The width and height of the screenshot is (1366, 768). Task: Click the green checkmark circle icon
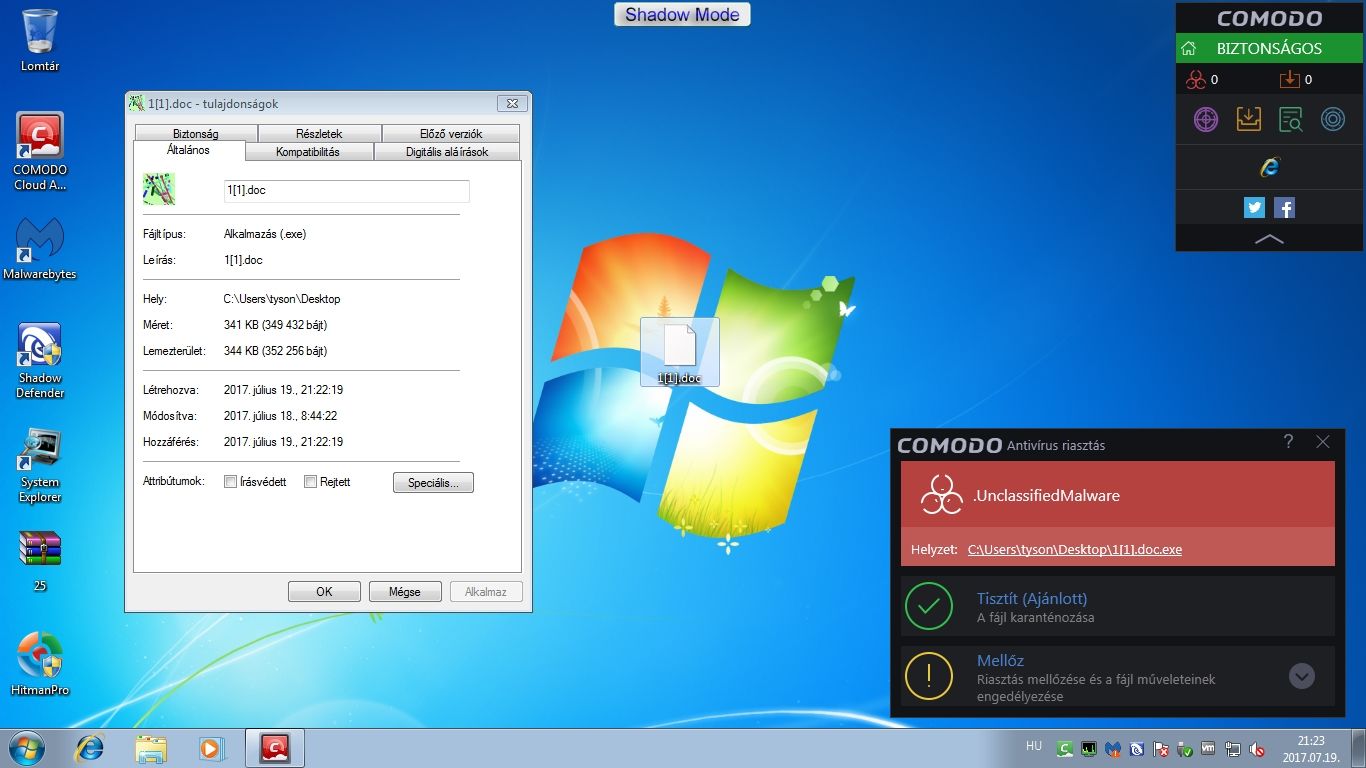click(x=929, y=606)
